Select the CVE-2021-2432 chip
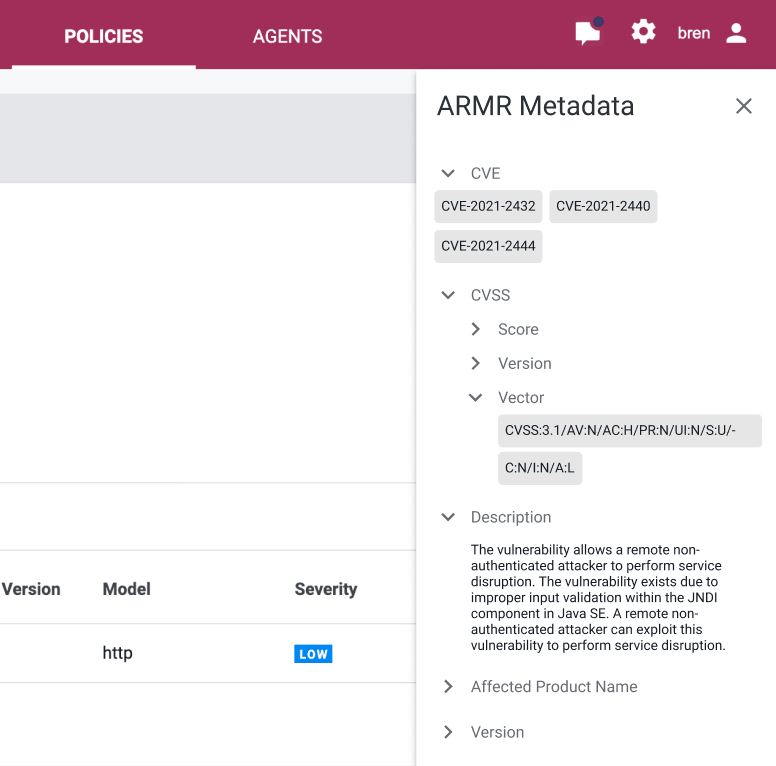776x766 pixels. coord(488,206)
